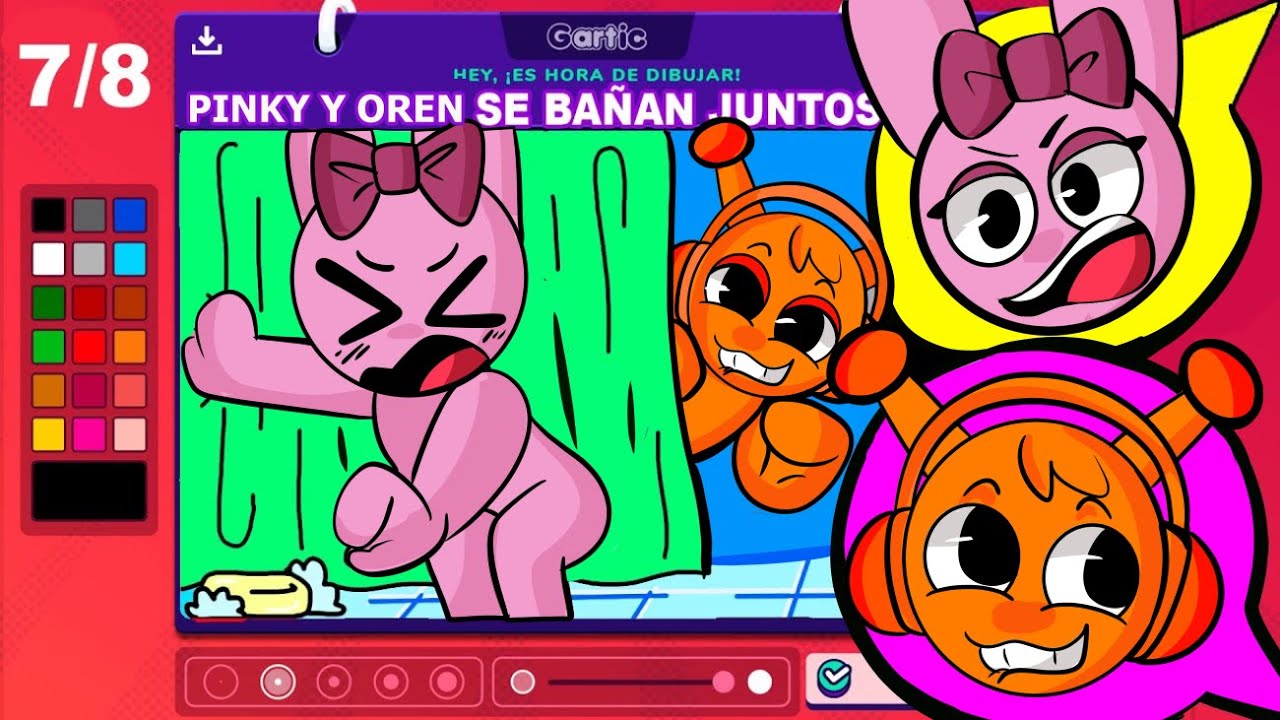The width and height of the screenshot is (1280, 720).
Task: Select the blue color swatch
Action: (x=130, y=214)
